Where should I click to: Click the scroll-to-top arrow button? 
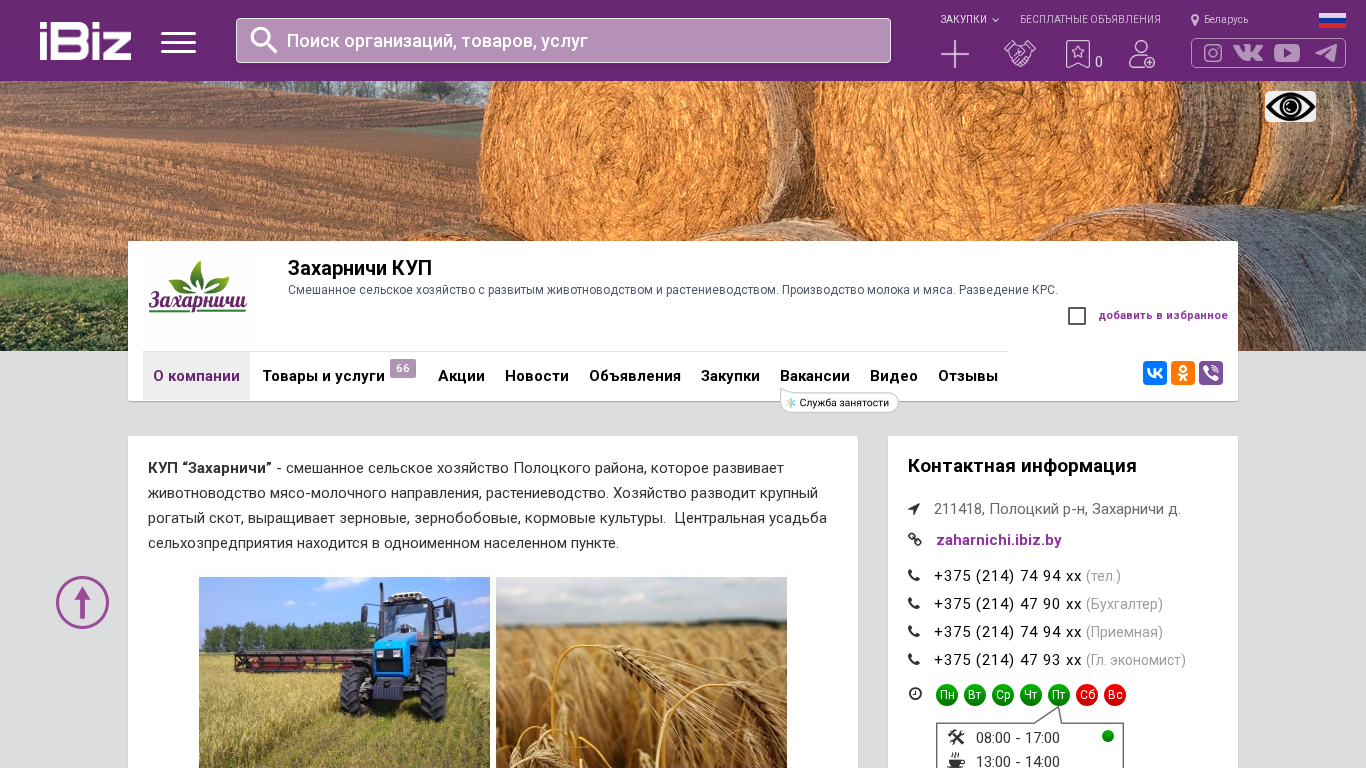tap(82, 602)
